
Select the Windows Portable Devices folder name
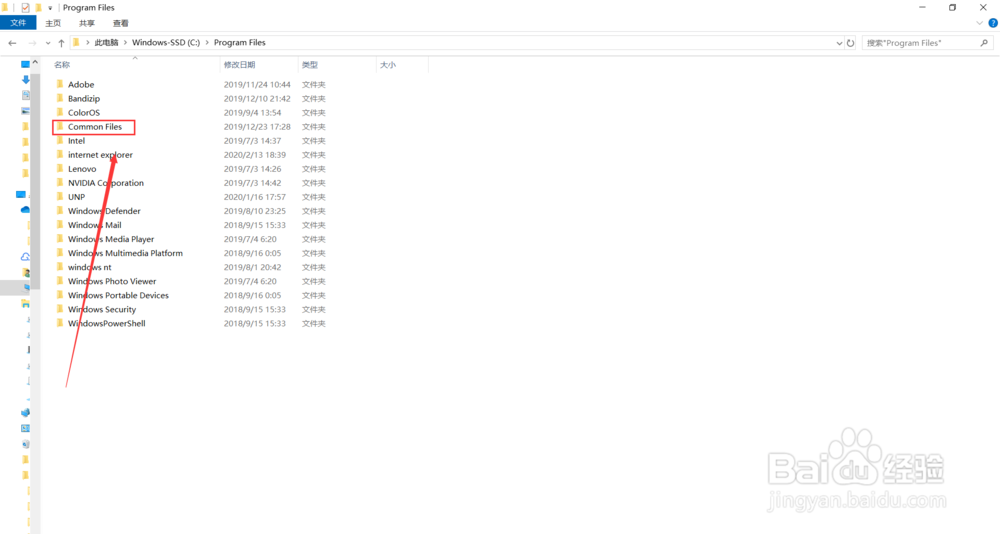(118, 295)
